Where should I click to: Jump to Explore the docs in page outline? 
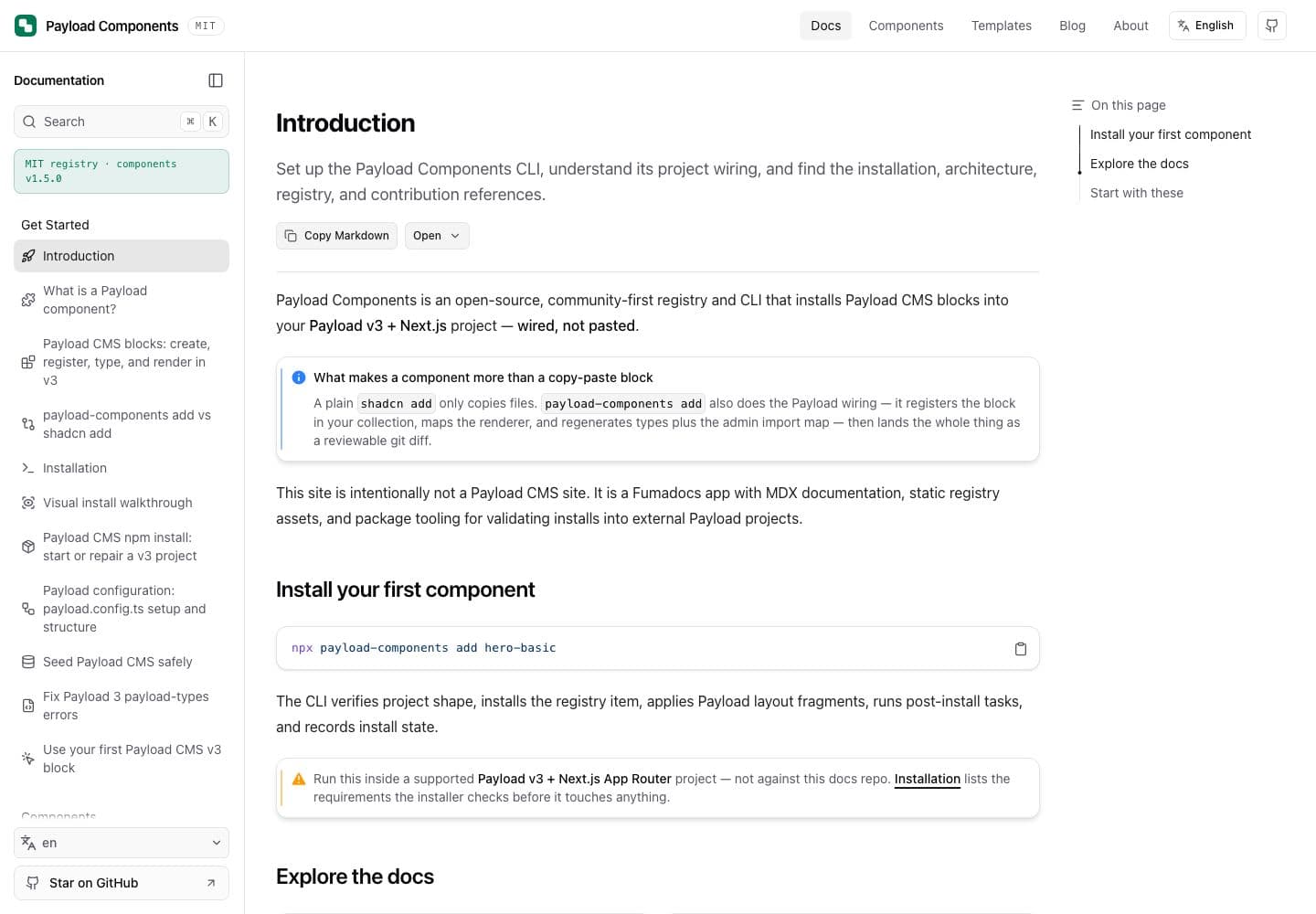[1139, 164]
